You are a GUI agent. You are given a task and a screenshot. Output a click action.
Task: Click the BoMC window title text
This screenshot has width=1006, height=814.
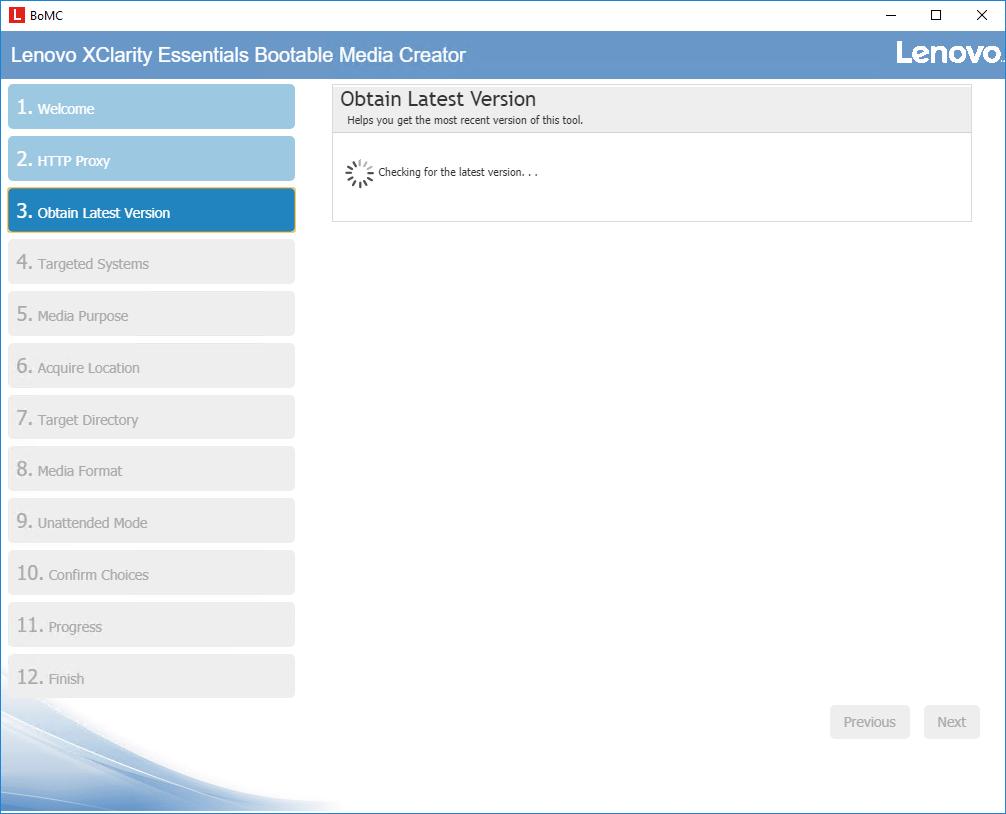click(x=46, y=16)
